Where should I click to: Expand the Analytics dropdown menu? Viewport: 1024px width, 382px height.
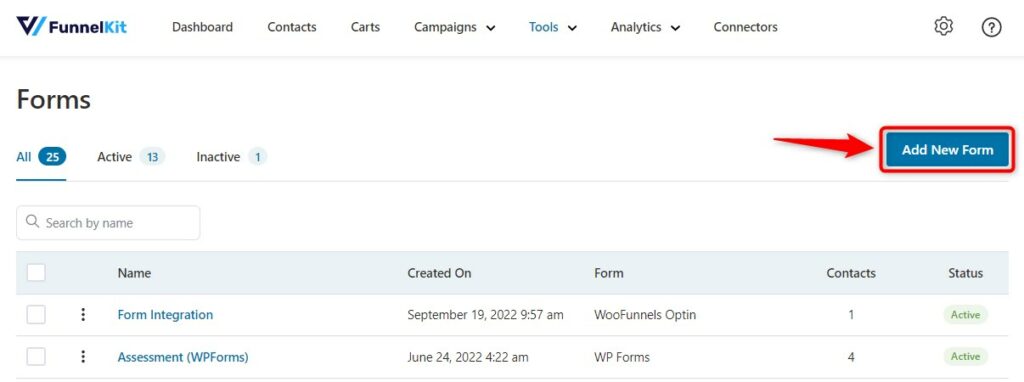coord(645,27)
